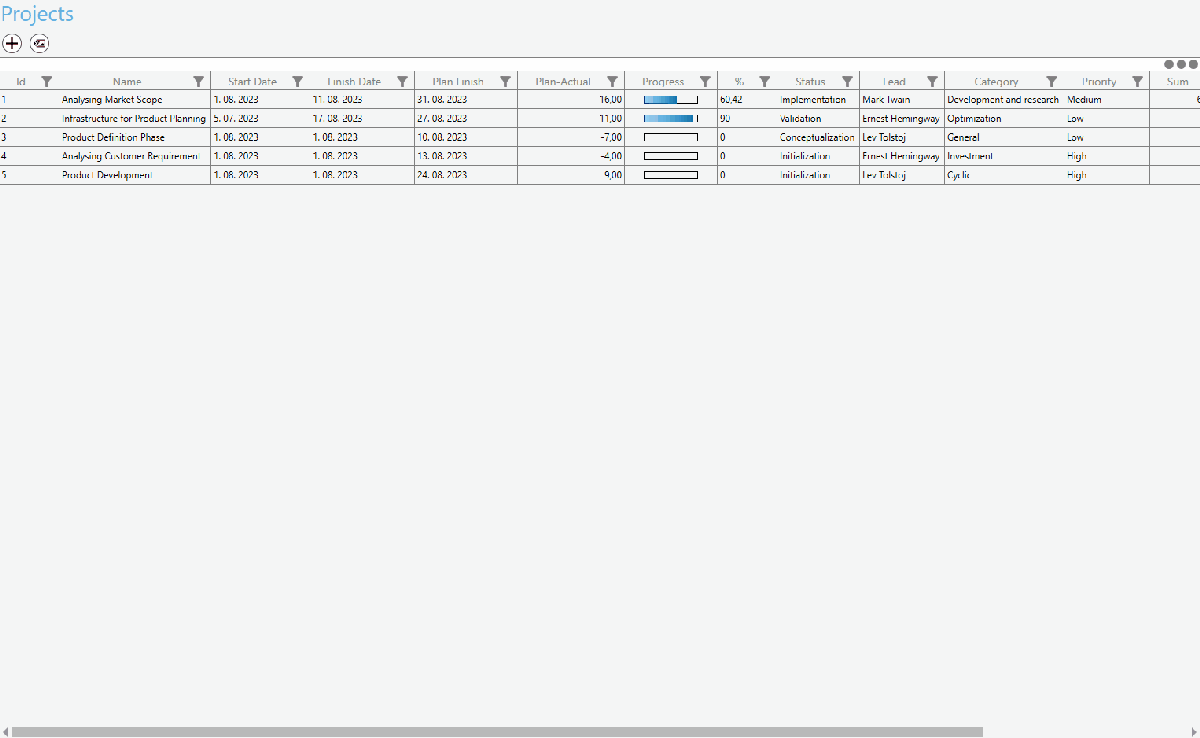Click the Plan-Actual value 9,00
Image resolution: width=1200 pixels, height=738 pixels.
tap(613, 175)
